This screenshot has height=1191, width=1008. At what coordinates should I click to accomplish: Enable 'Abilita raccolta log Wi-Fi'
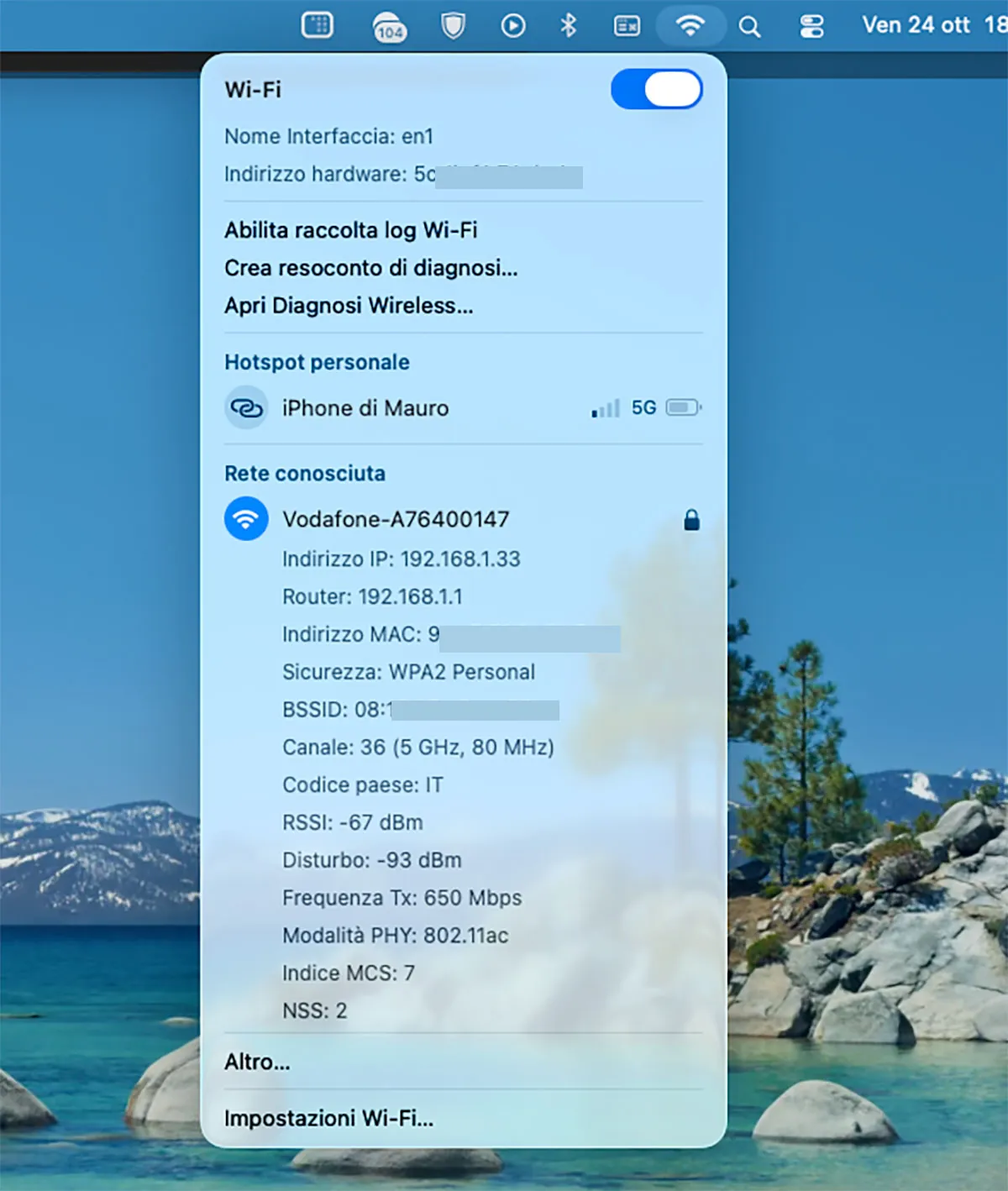[x=350, y=230]
